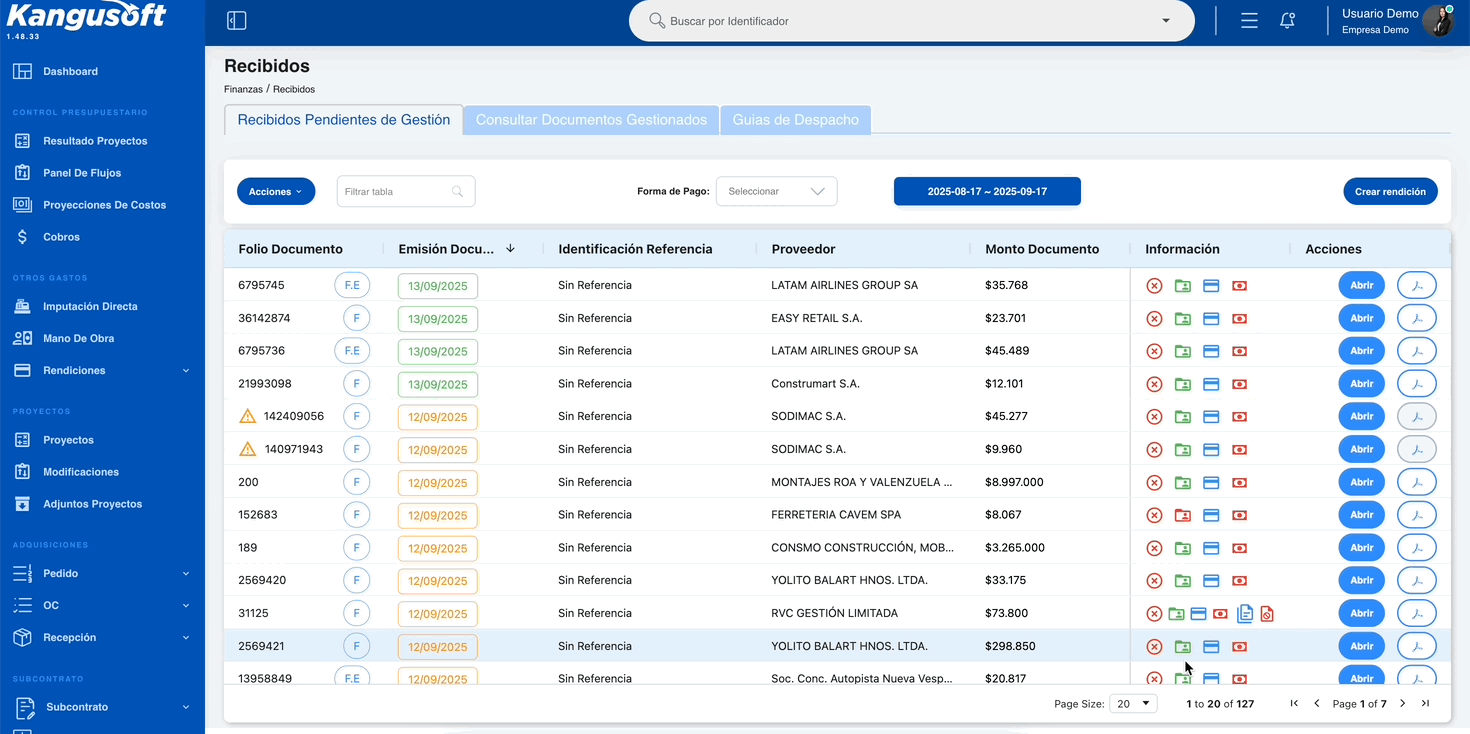Collapse the sidebar with the panel icon
The image size is (1470, 734).
tap(237, 21)
